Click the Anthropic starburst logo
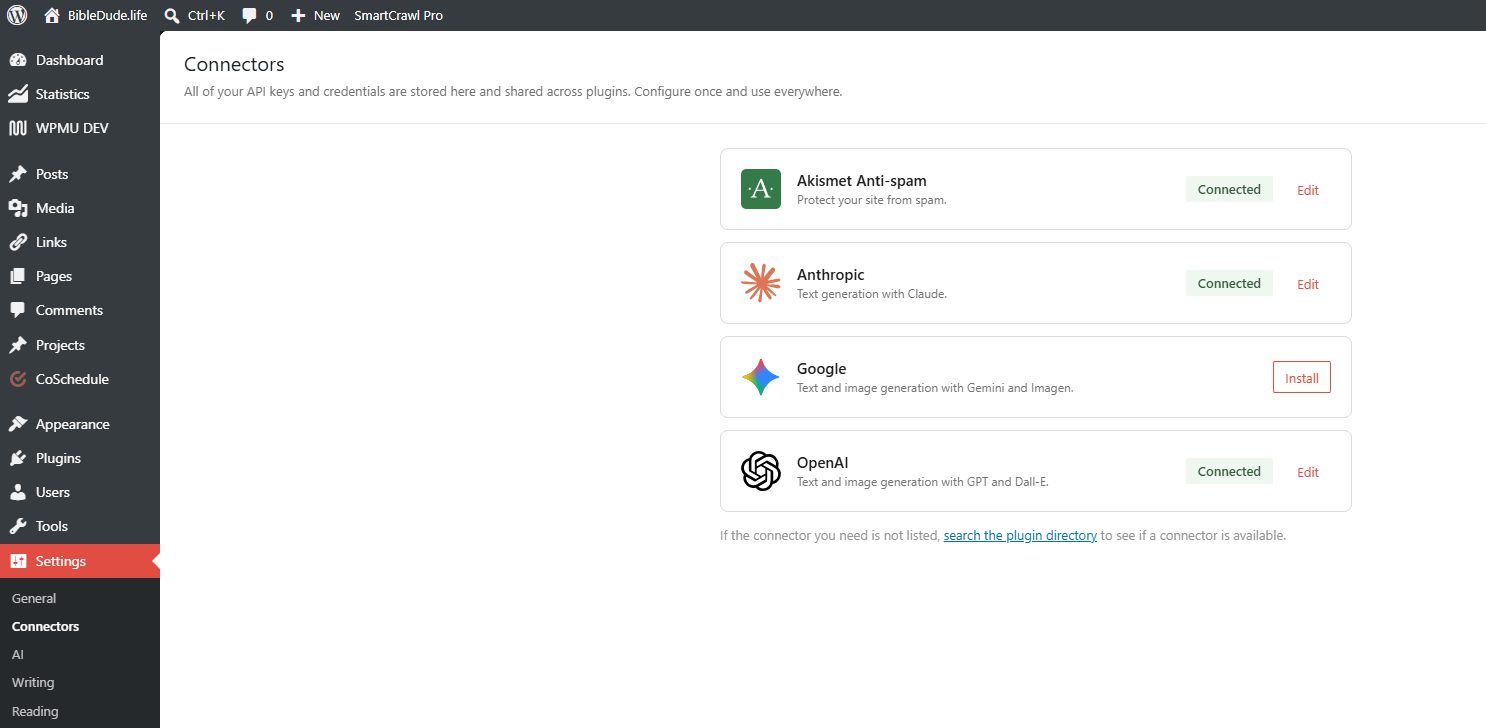 tap(760, 283)
